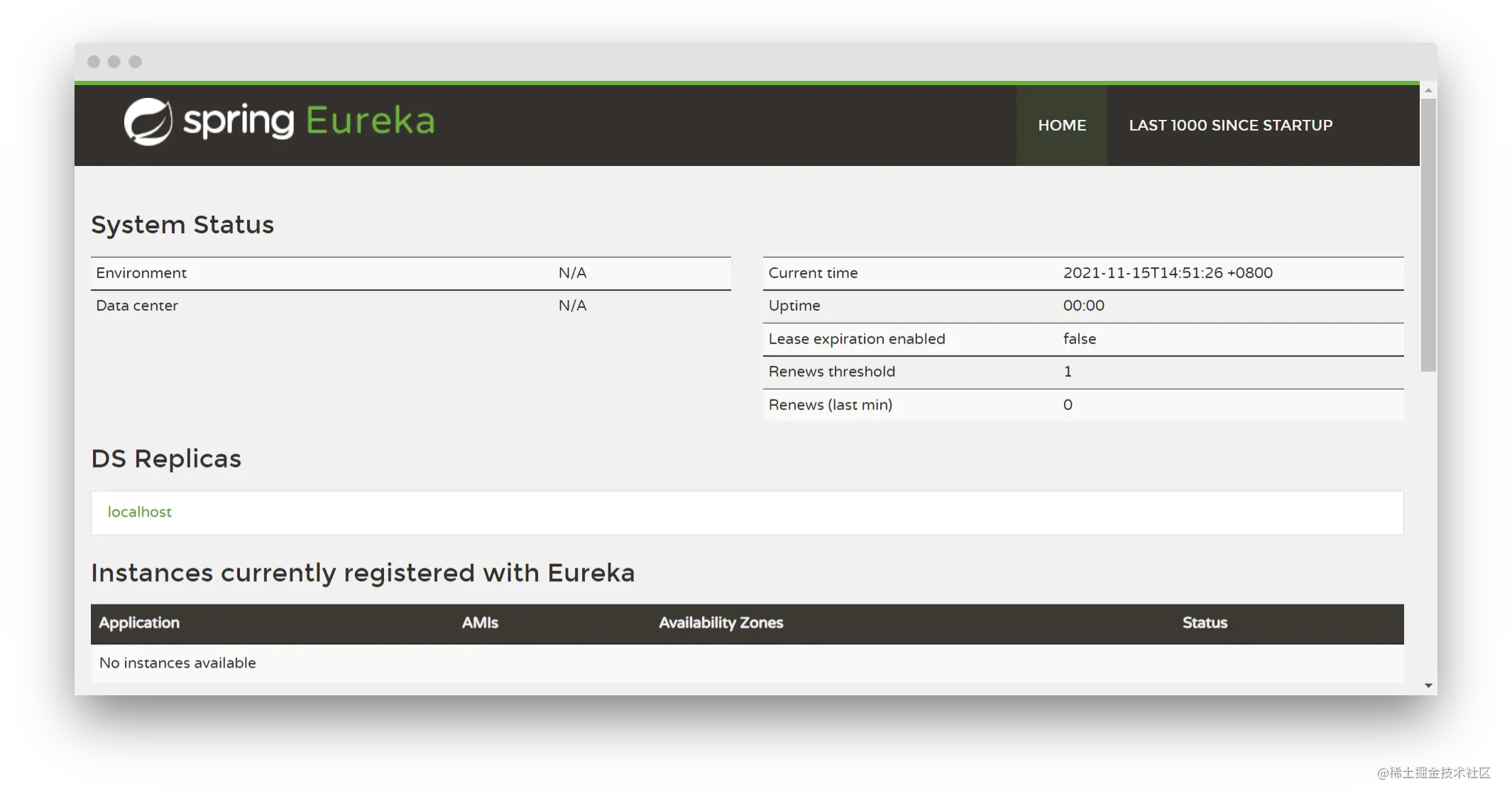Screen dimensions: 1512x801
Task: Click the Spring Eureka logo
Action: tap(279, 121)
